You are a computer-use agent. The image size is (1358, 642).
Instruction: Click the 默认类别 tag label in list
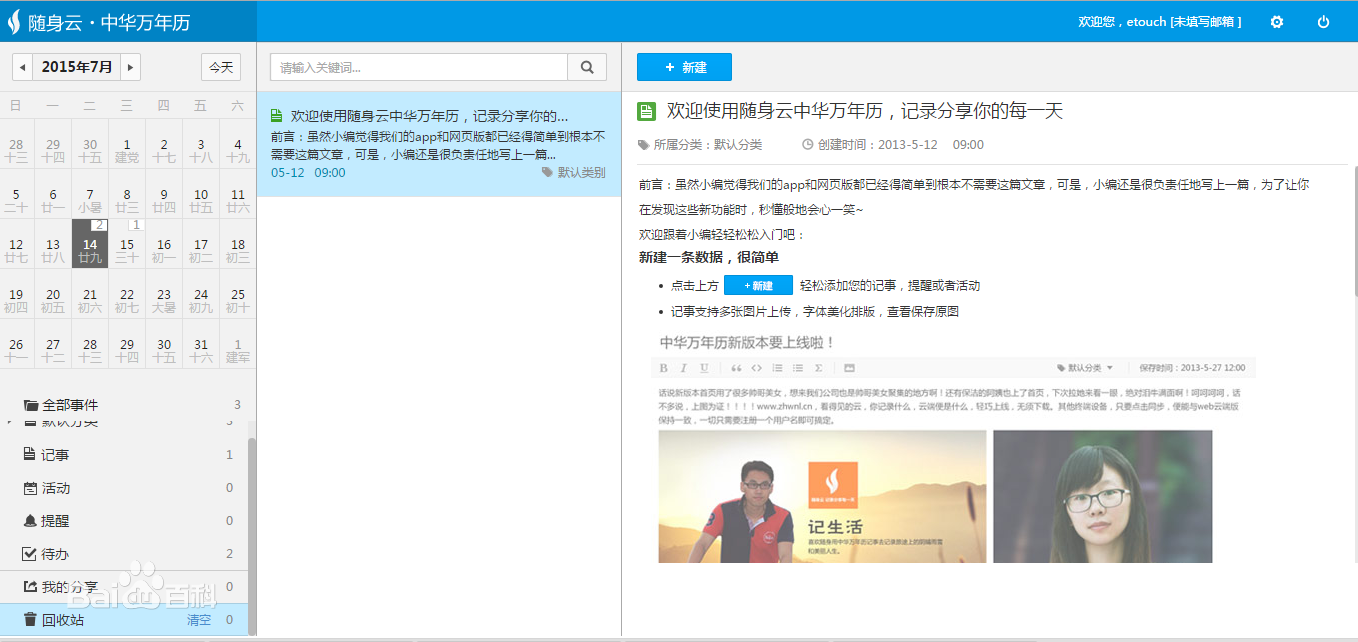[581, 172]
